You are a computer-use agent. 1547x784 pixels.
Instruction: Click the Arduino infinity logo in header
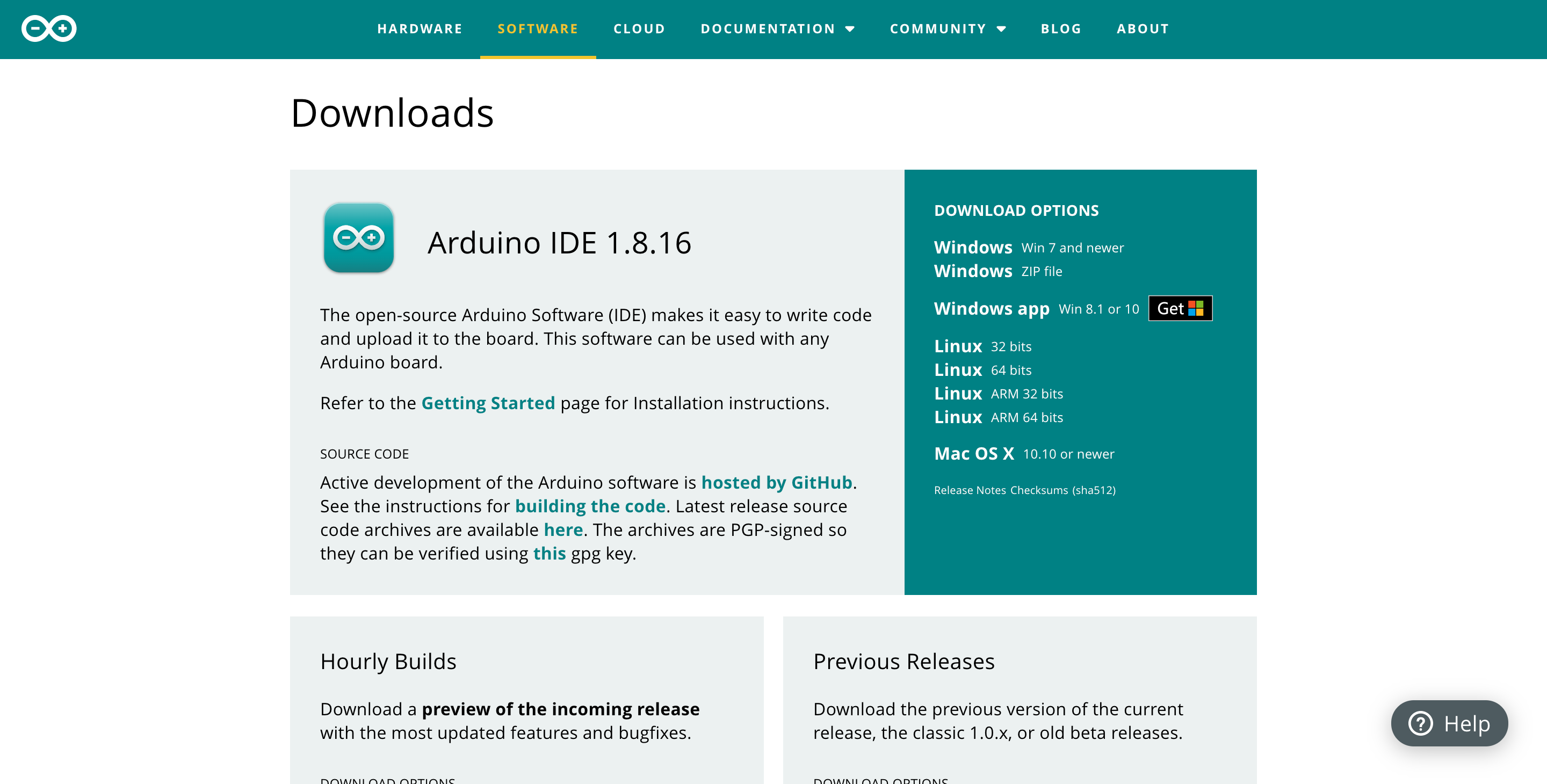pos(49,28)
